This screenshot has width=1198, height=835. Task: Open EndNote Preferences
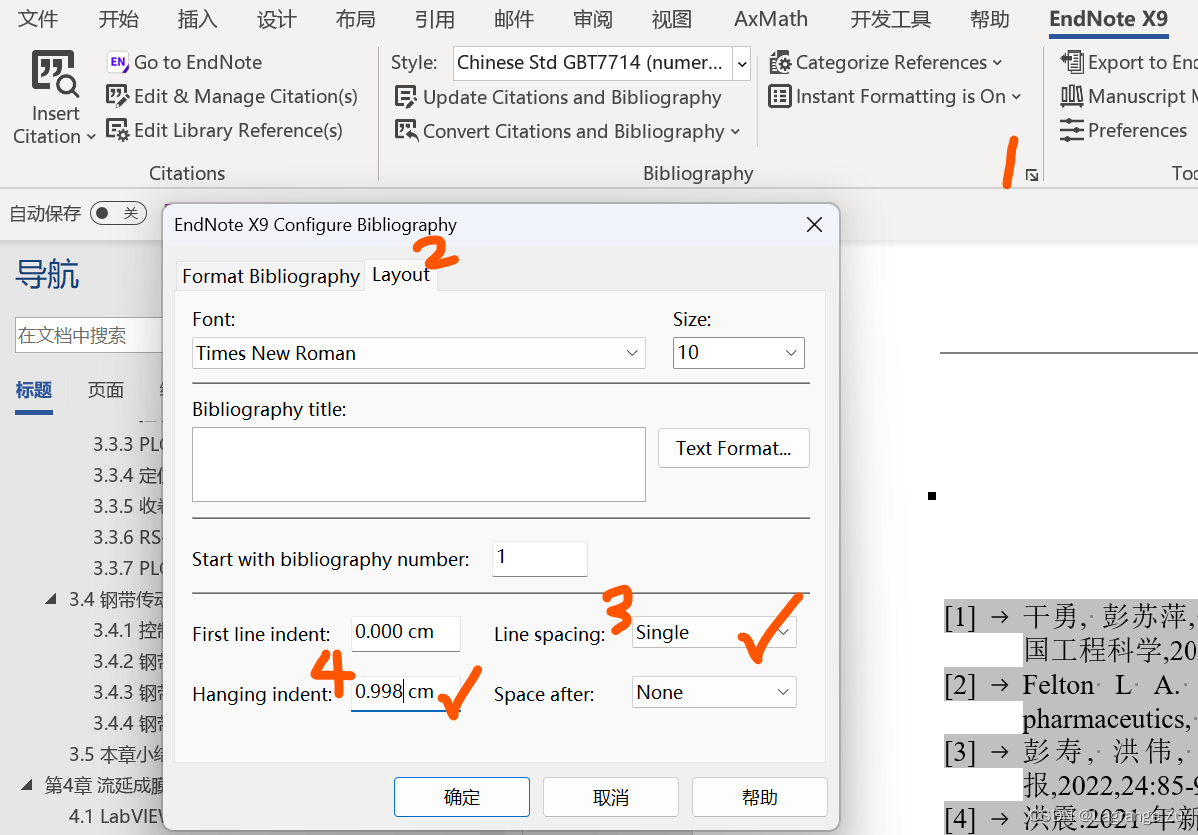(x=1123, y=131)
